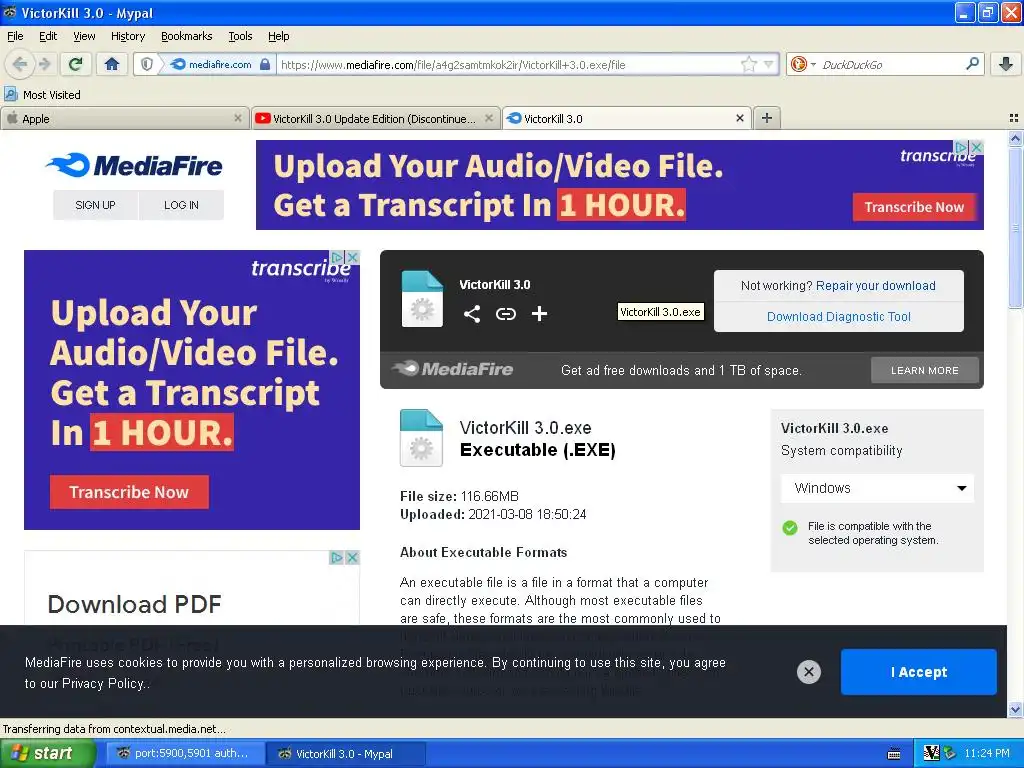Image resolution: width=1024 pixels, height=768 pixels.
Task: Add file to account with plus icon
Action: pyautogui.click(x=539, y=314)
